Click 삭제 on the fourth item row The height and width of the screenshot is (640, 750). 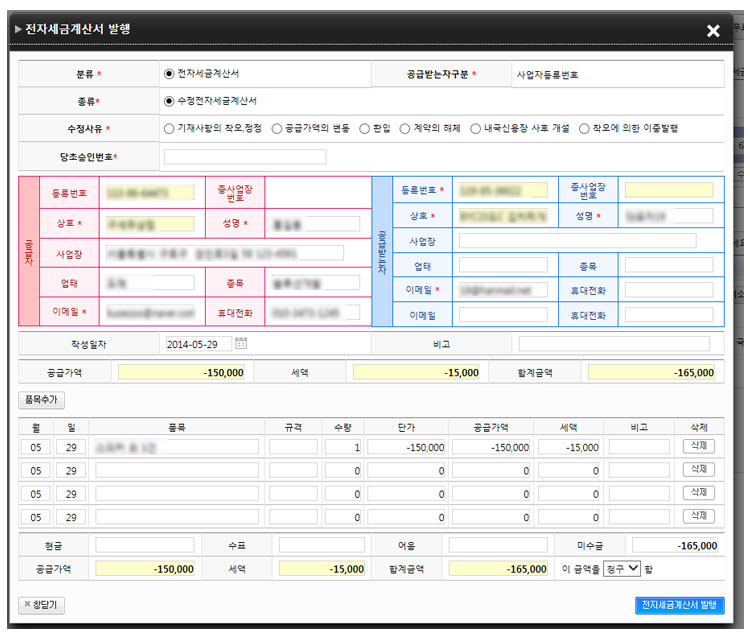point(699,516)
